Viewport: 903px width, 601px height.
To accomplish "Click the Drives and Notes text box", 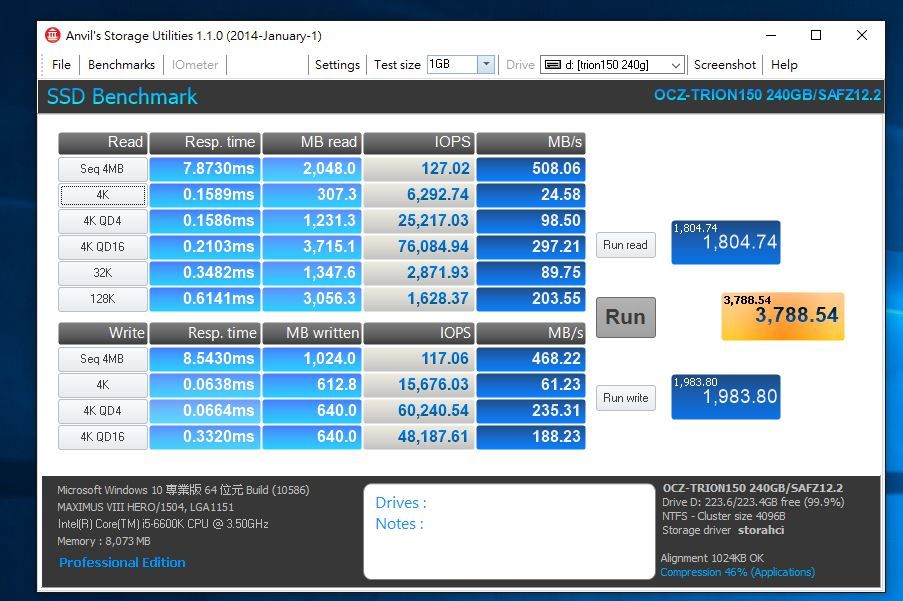I will click(509, 531).
